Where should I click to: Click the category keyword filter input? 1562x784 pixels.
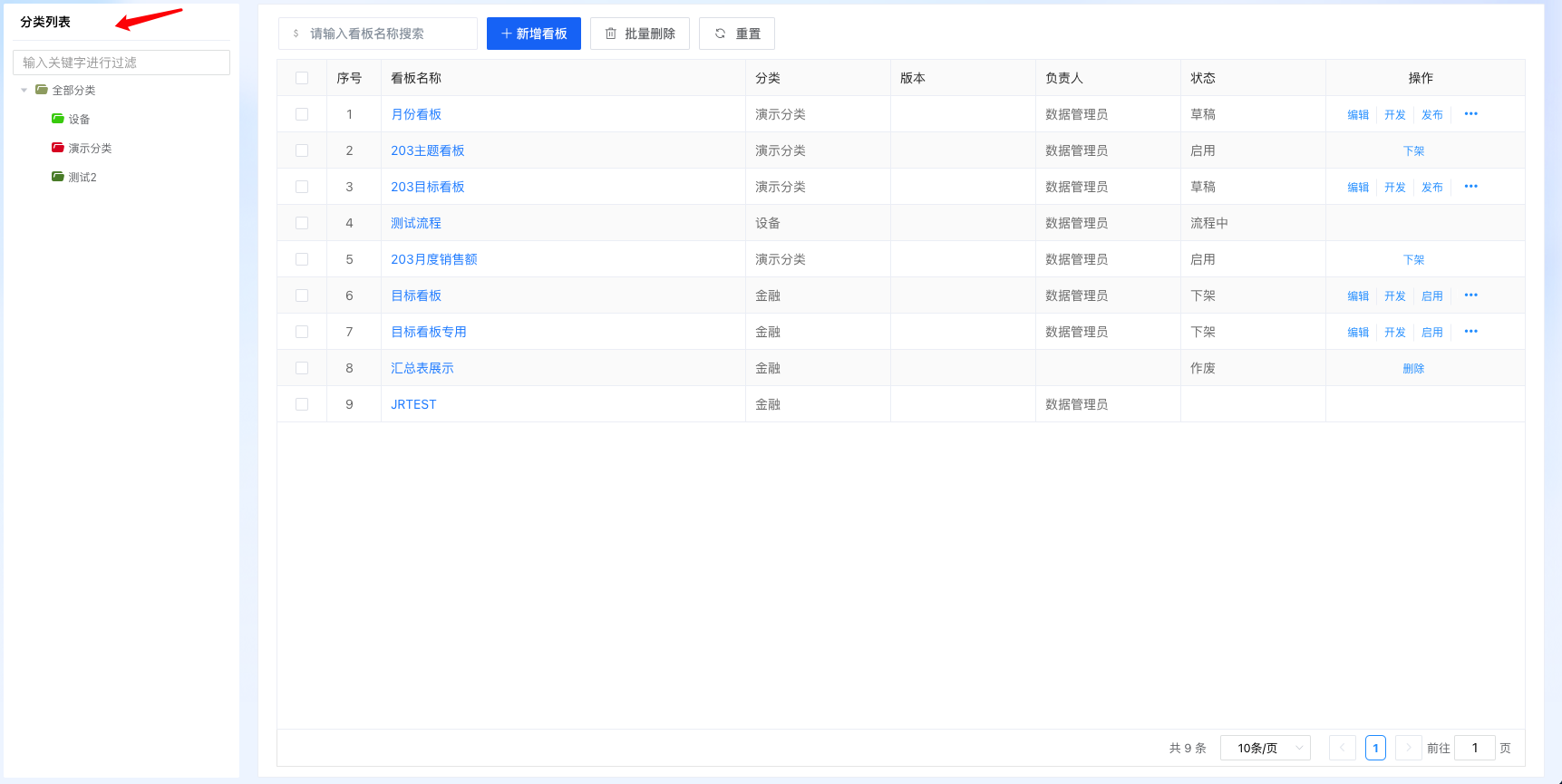(x=121, y=63)
